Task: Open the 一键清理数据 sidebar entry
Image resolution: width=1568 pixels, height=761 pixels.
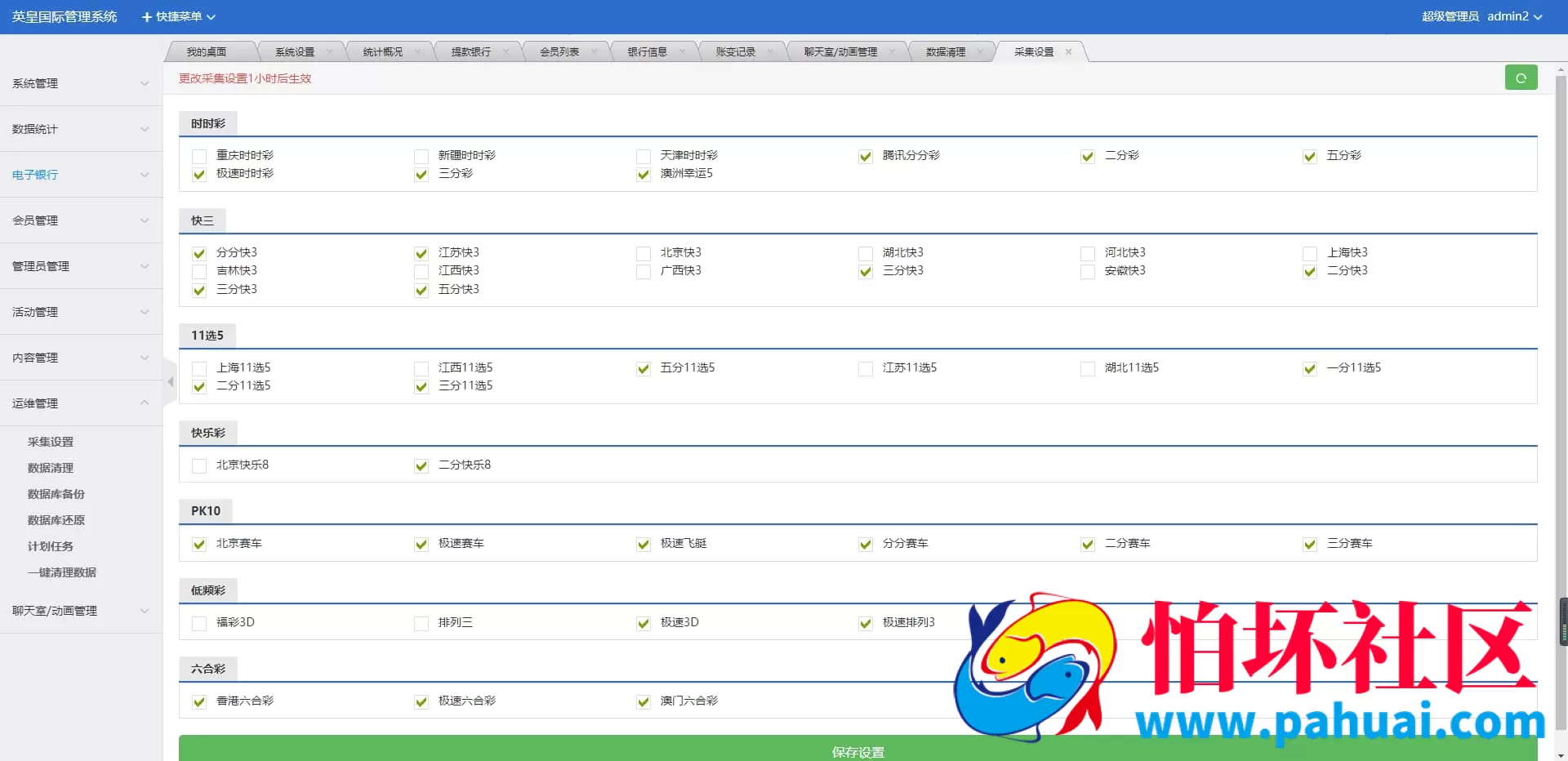Action: [x=61, y=572]
